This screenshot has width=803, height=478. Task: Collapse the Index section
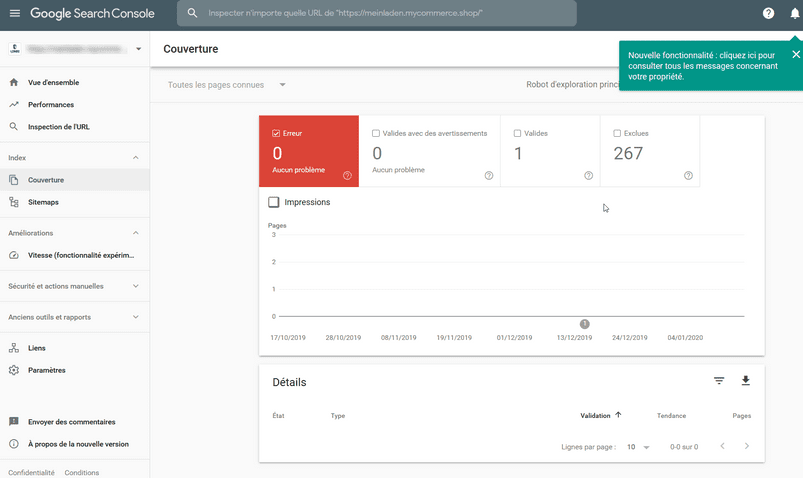tap(136, 158)
